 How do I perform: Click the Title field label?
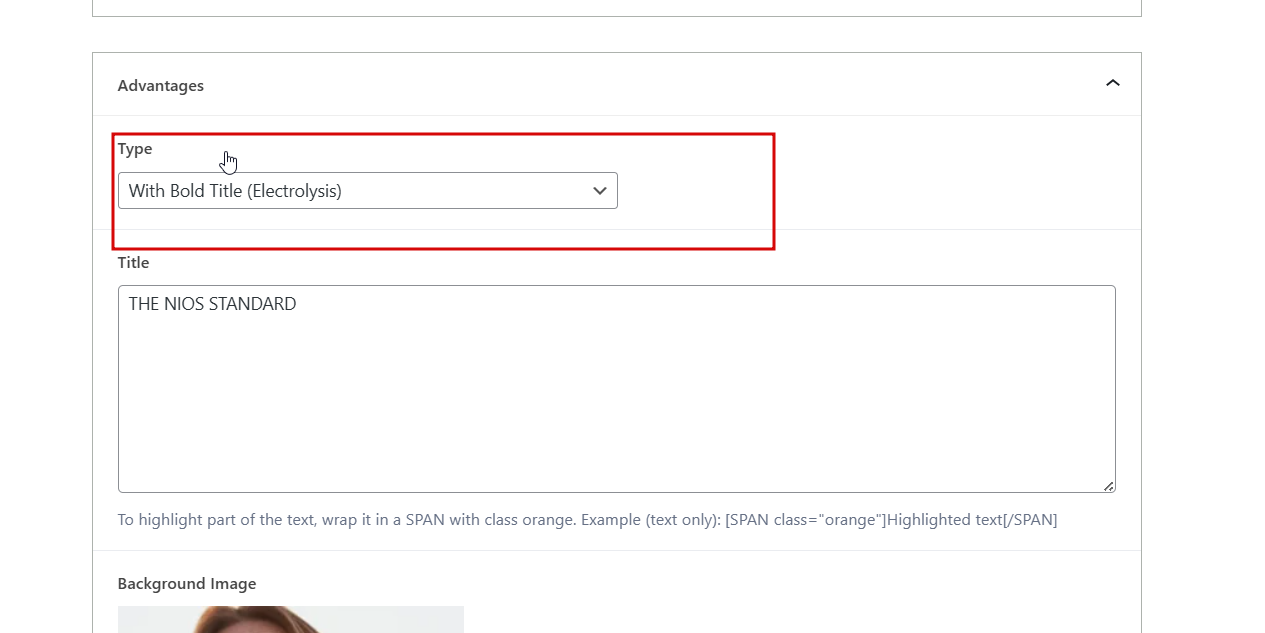click(x=133, y=263)
